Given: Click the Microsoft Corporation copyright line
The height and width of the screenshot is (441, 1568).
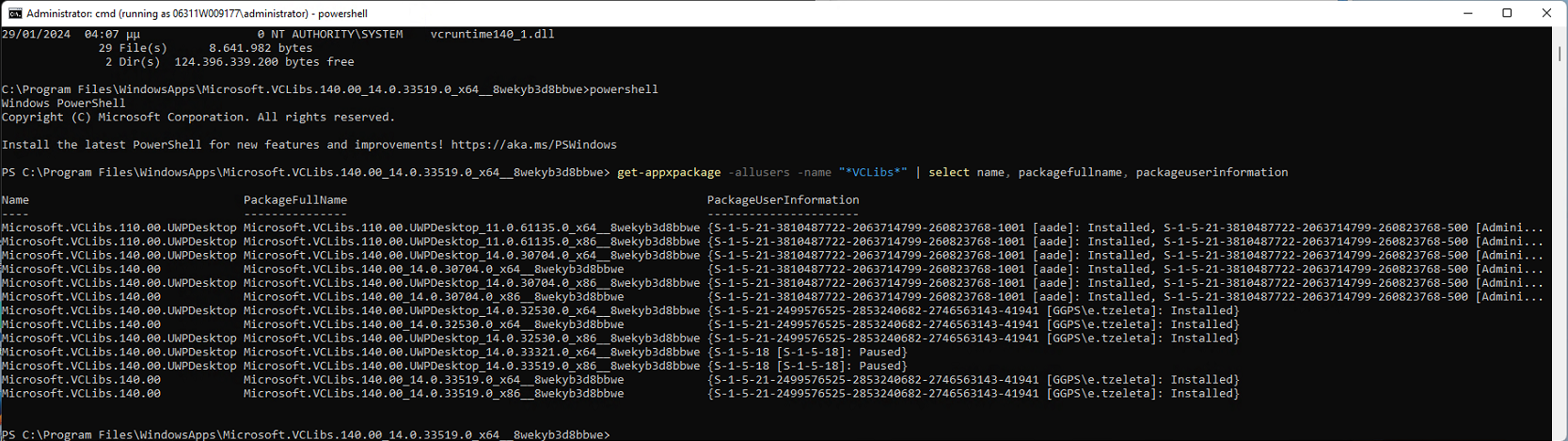Looking at the screenshot, I should 198,118.
